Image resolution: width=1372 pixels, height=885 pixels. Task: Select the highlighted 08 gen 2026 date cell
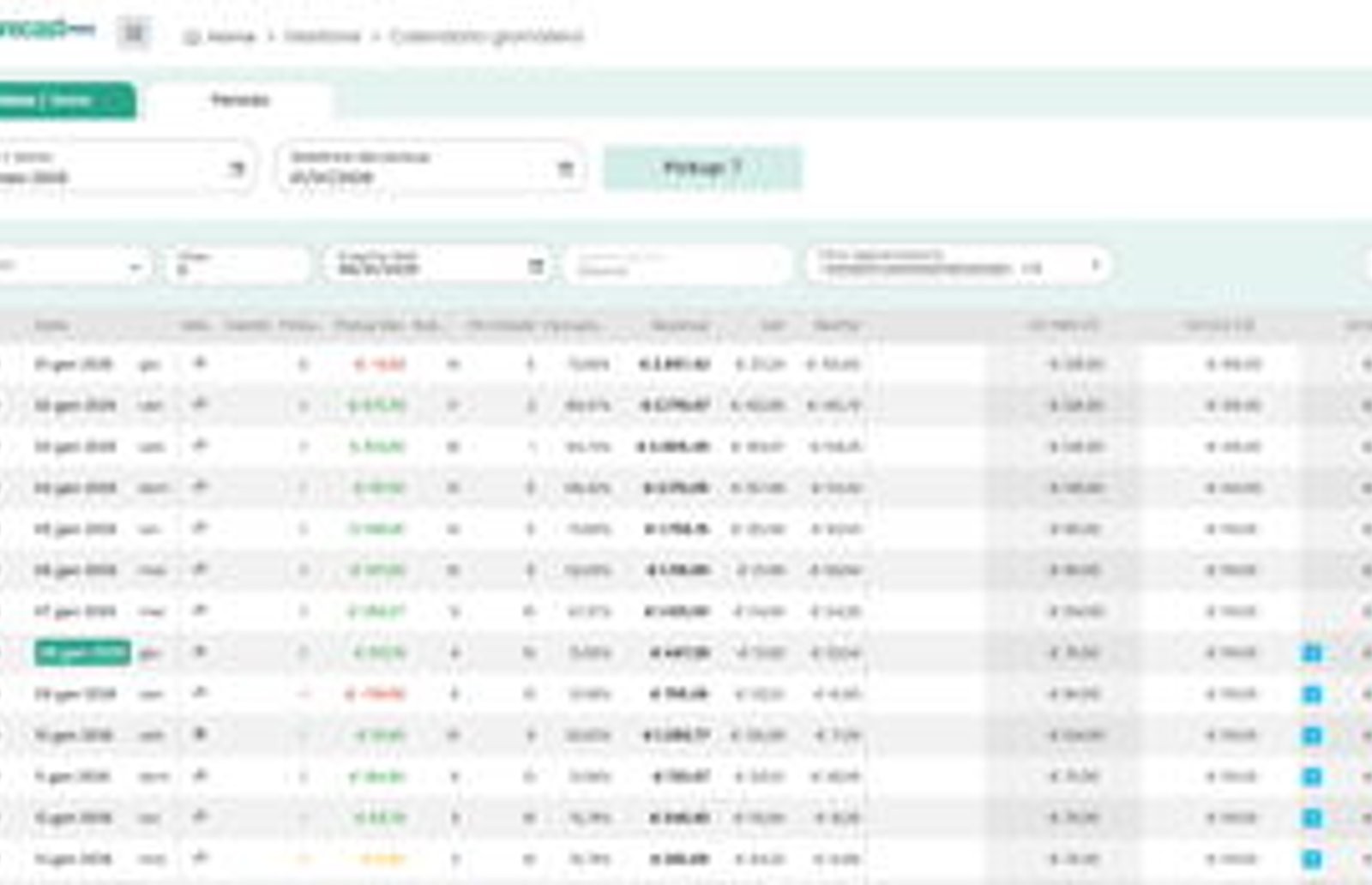coord(82,653)
